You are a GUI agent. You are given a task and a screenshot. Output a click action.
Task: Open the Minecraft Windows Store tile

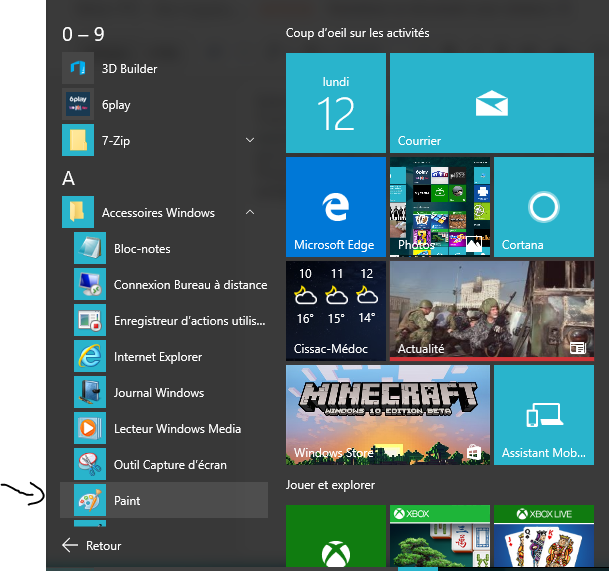point(388,415)
